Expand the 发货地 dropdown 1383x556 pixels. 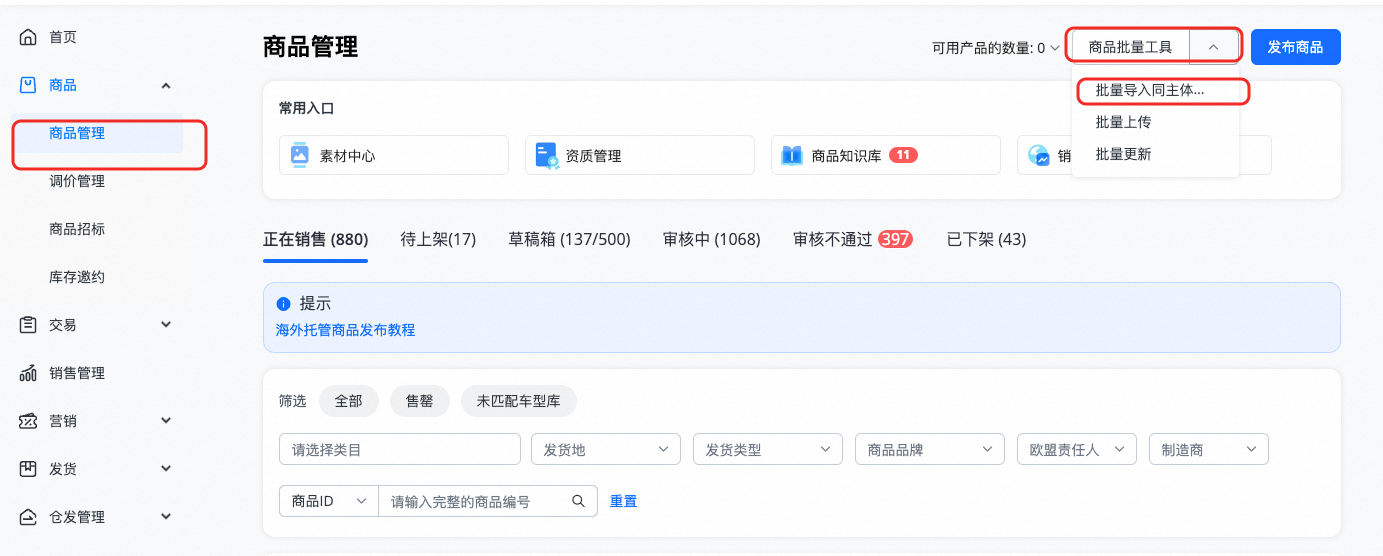click(x=605, y=450)
